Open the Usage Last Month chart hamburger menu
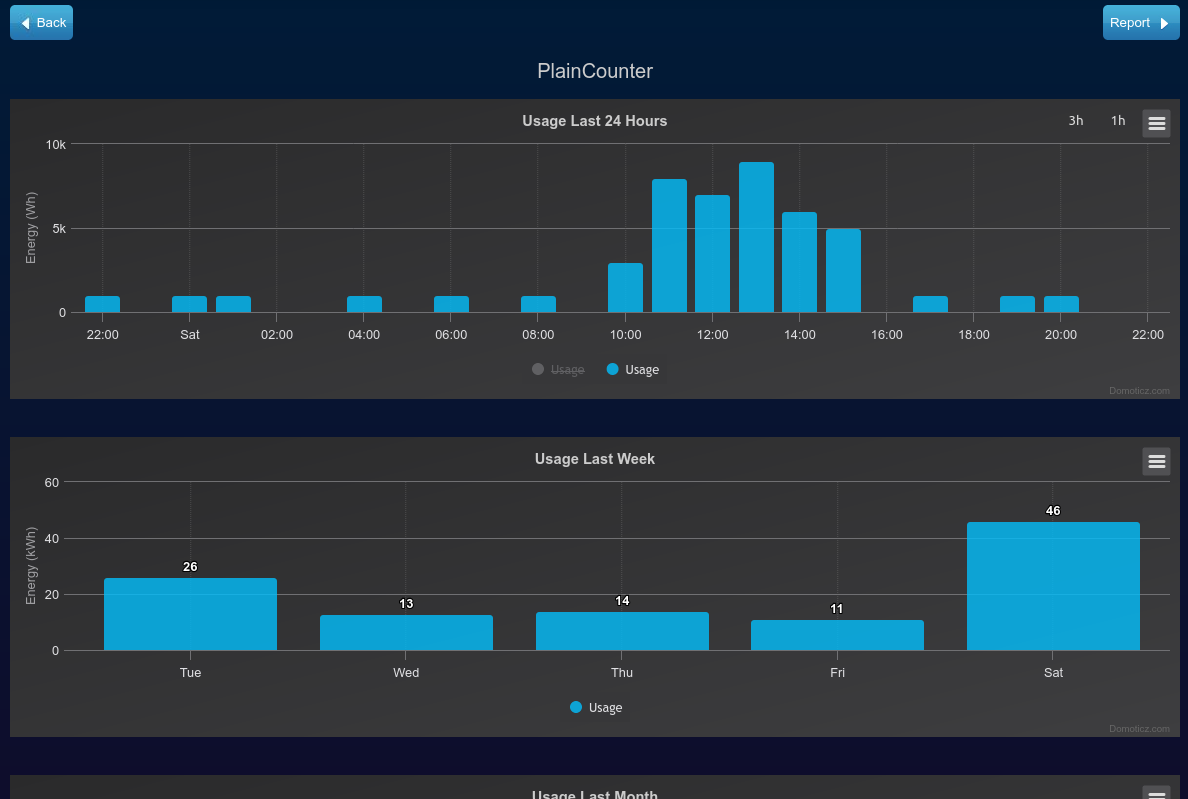The height and width of the screenshot is (799, 1188). pos(1156,793)
